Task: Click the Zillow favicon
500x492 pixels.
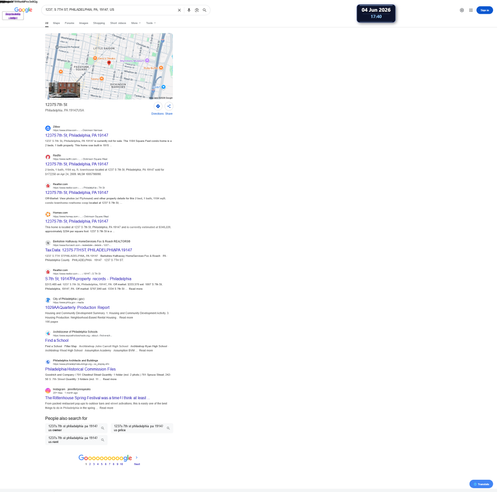Action: 48,129
